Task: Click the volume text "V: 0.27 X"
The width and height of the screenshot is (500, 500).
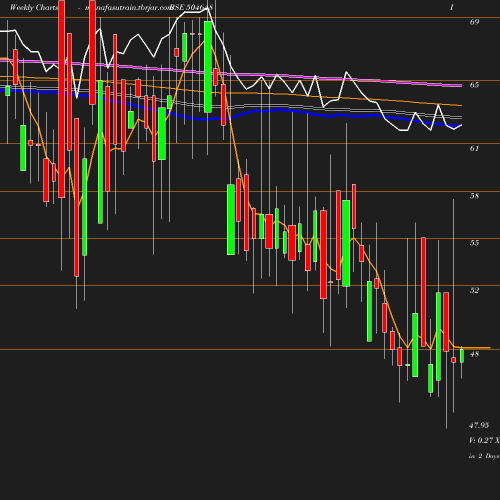Action: (484, 440)
